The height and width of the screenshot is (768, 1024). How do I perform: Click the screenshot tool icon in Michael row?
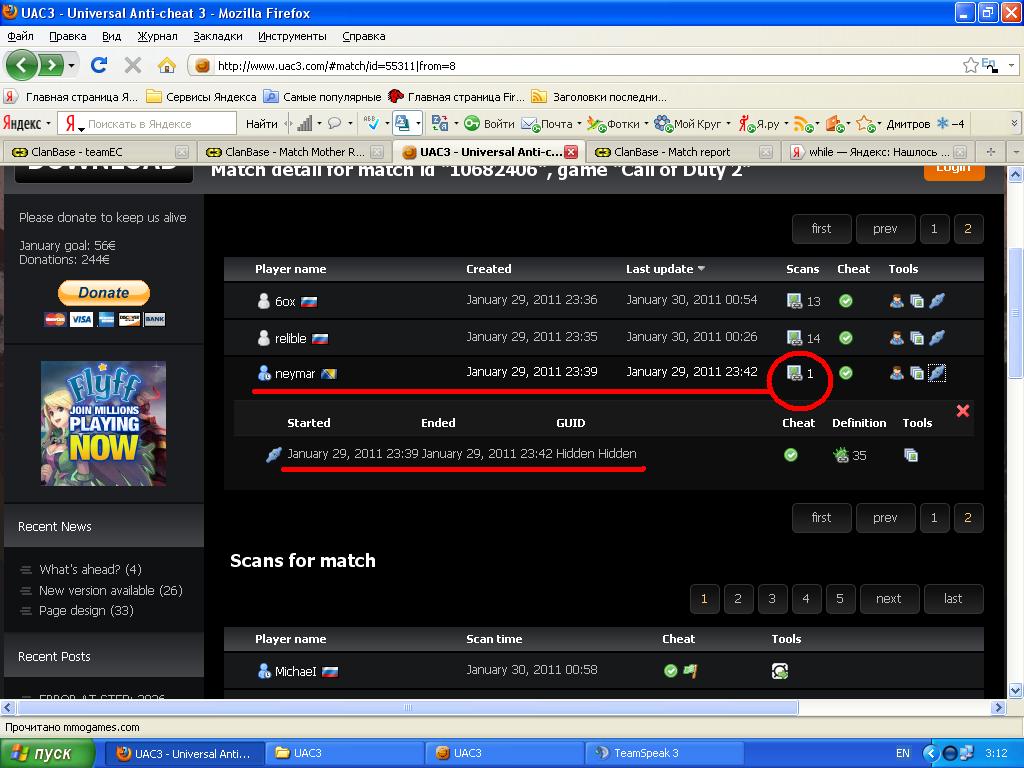coord(780,671)
